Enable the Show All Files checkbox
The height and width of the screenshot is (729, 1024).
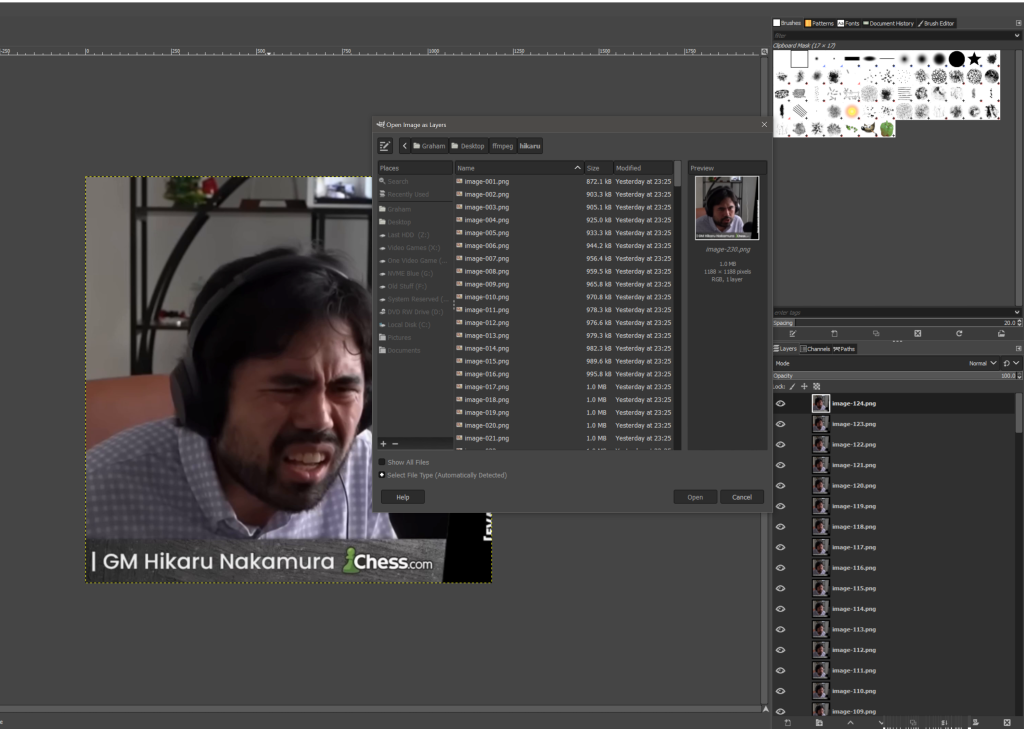pyautogui.click(x=382, y=462)
